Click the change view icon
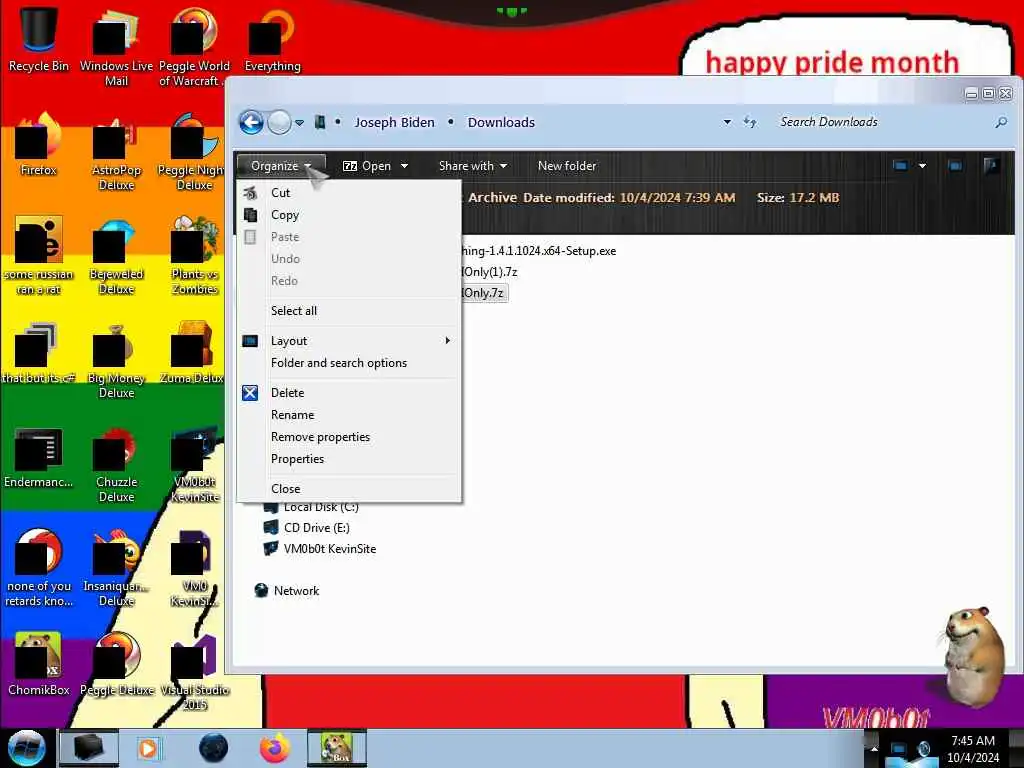 point(900,166)
